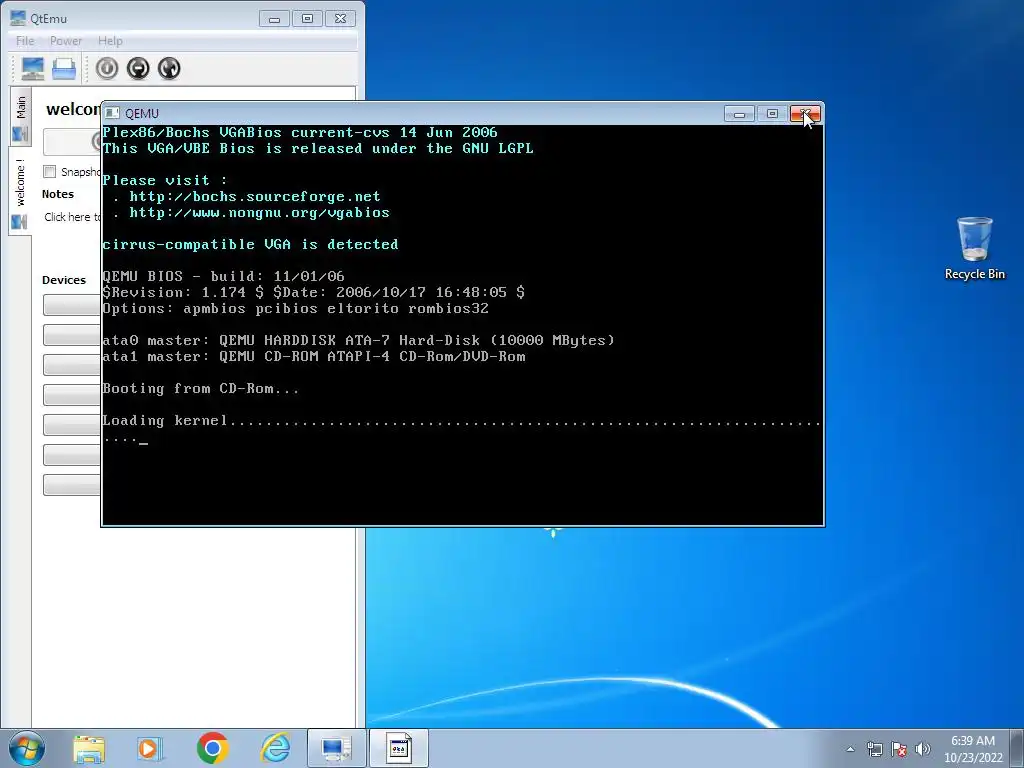Switch to the Main vertical tab
1024x768 pixels.
[20, 116]
